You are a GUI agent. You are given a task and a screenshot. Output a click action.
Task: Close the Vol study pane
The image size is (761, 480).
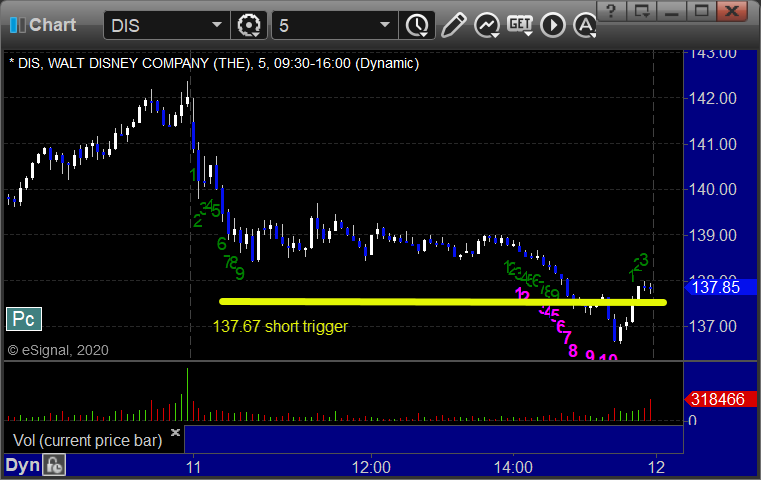175,432
